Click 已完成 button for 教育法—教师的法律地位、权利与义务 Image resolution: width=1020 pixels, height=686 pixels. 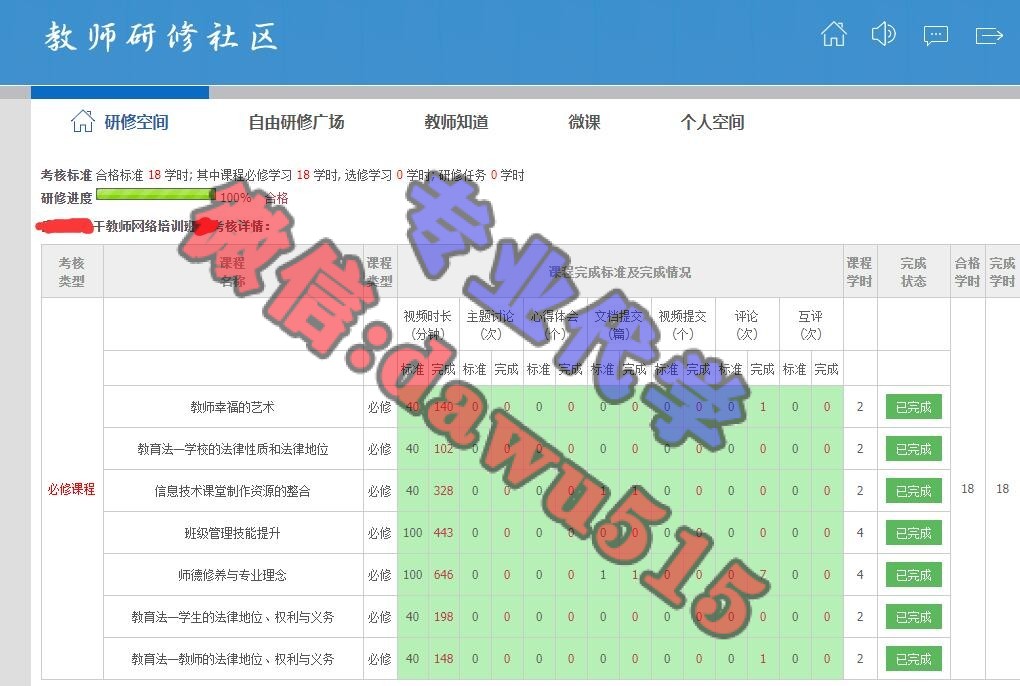(x=913, y=659)
